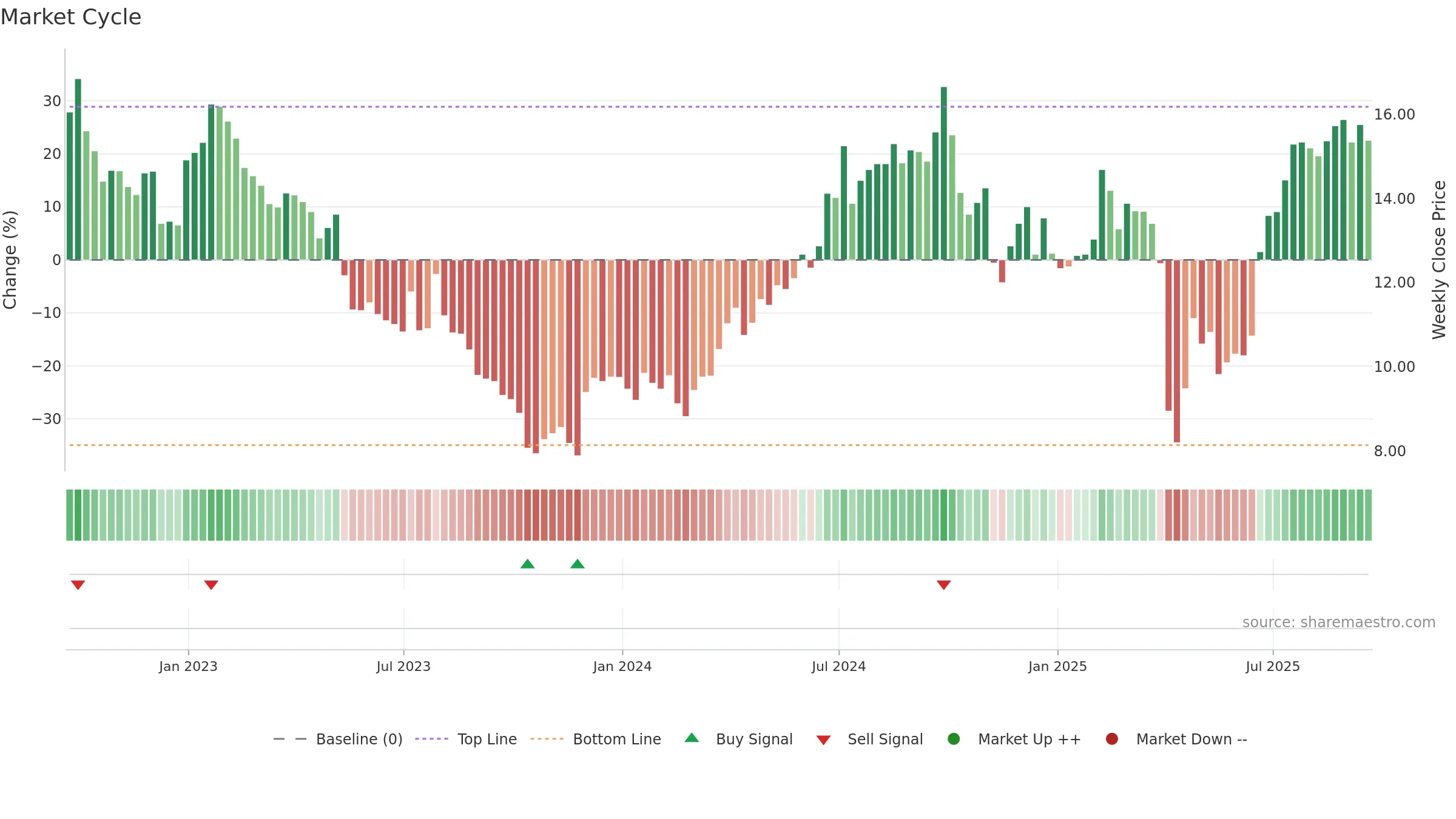1456x819 pixels.
Task: Toggle the Bottom Line legend entry
Action: 617,739
